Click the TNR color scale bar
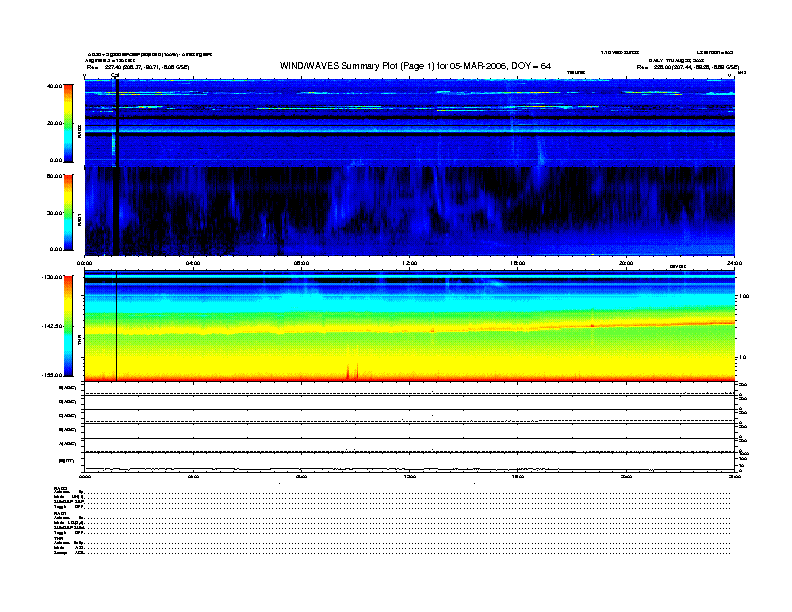The height and width of the screenshot is (612, 792). 69,326
